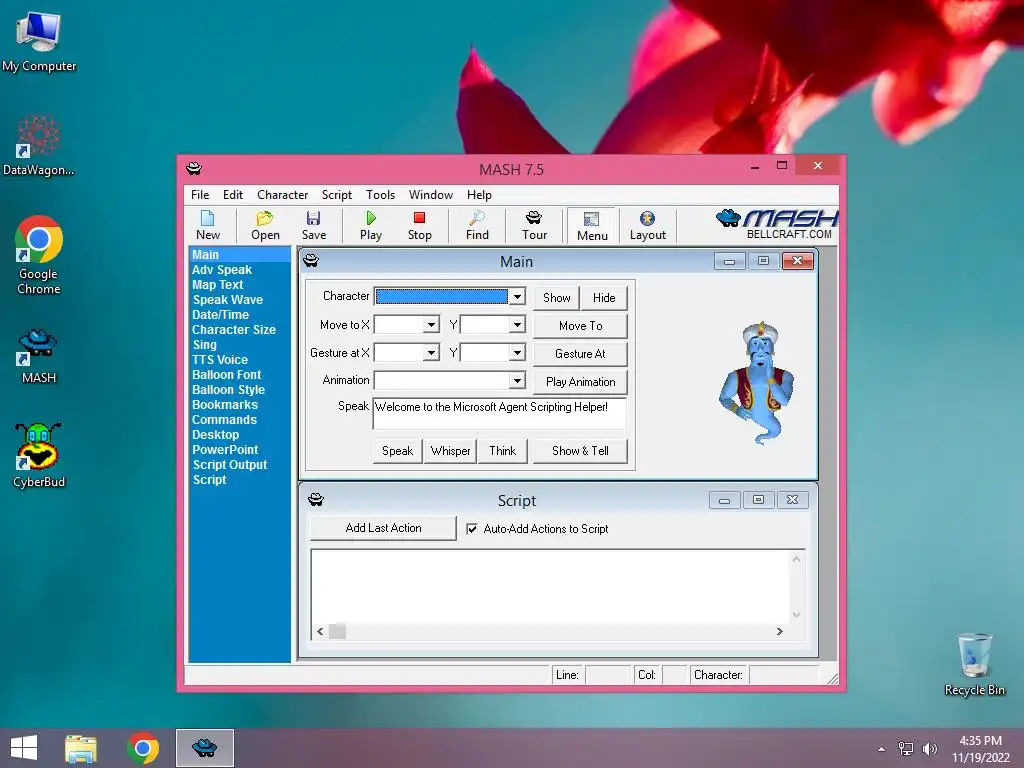The height and width of the screenshot is (768, 1024).
Task: Expand the Gesture at X dropdown
Action: 431,353
